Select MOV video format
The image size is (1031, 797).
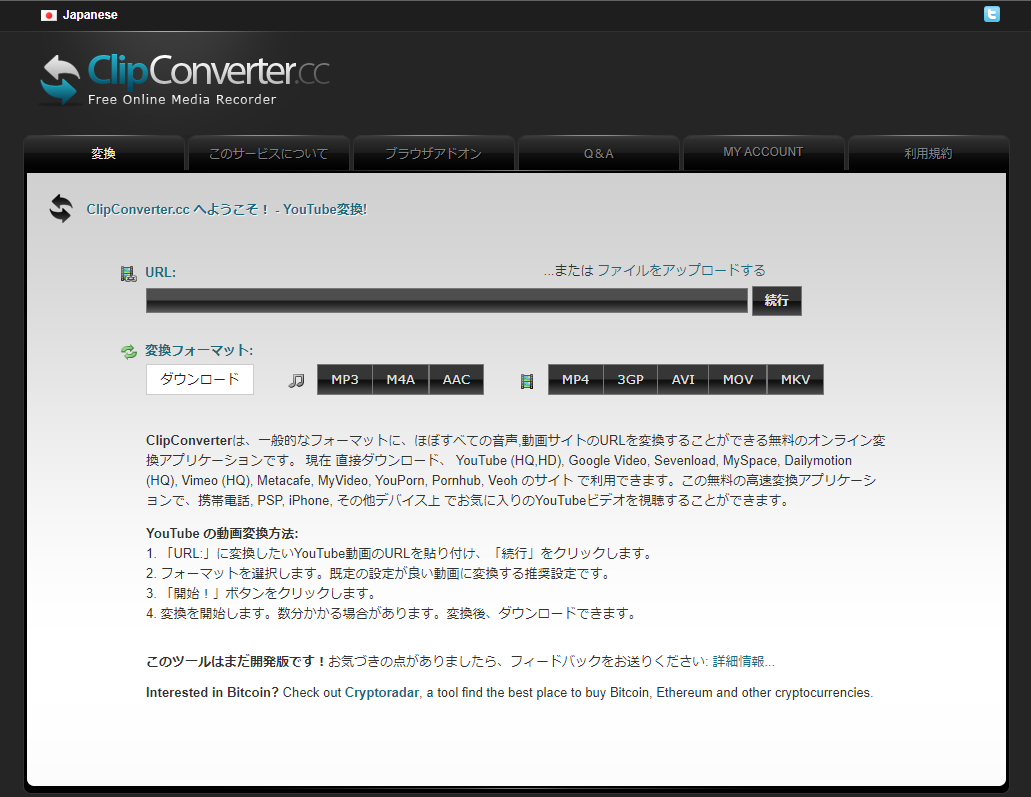[x=738, y=379]
